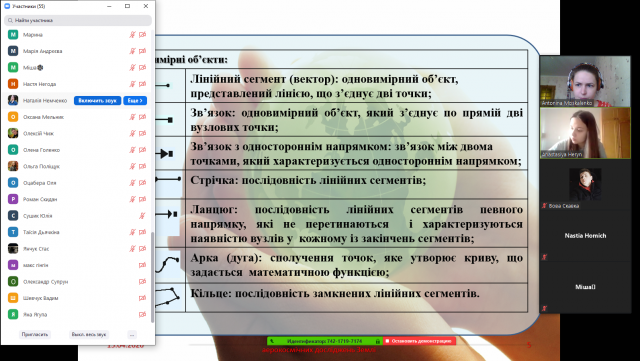
Task: Select participant name Шевчук Вадим
Action: pyautogui.click(x=40, y=298)
